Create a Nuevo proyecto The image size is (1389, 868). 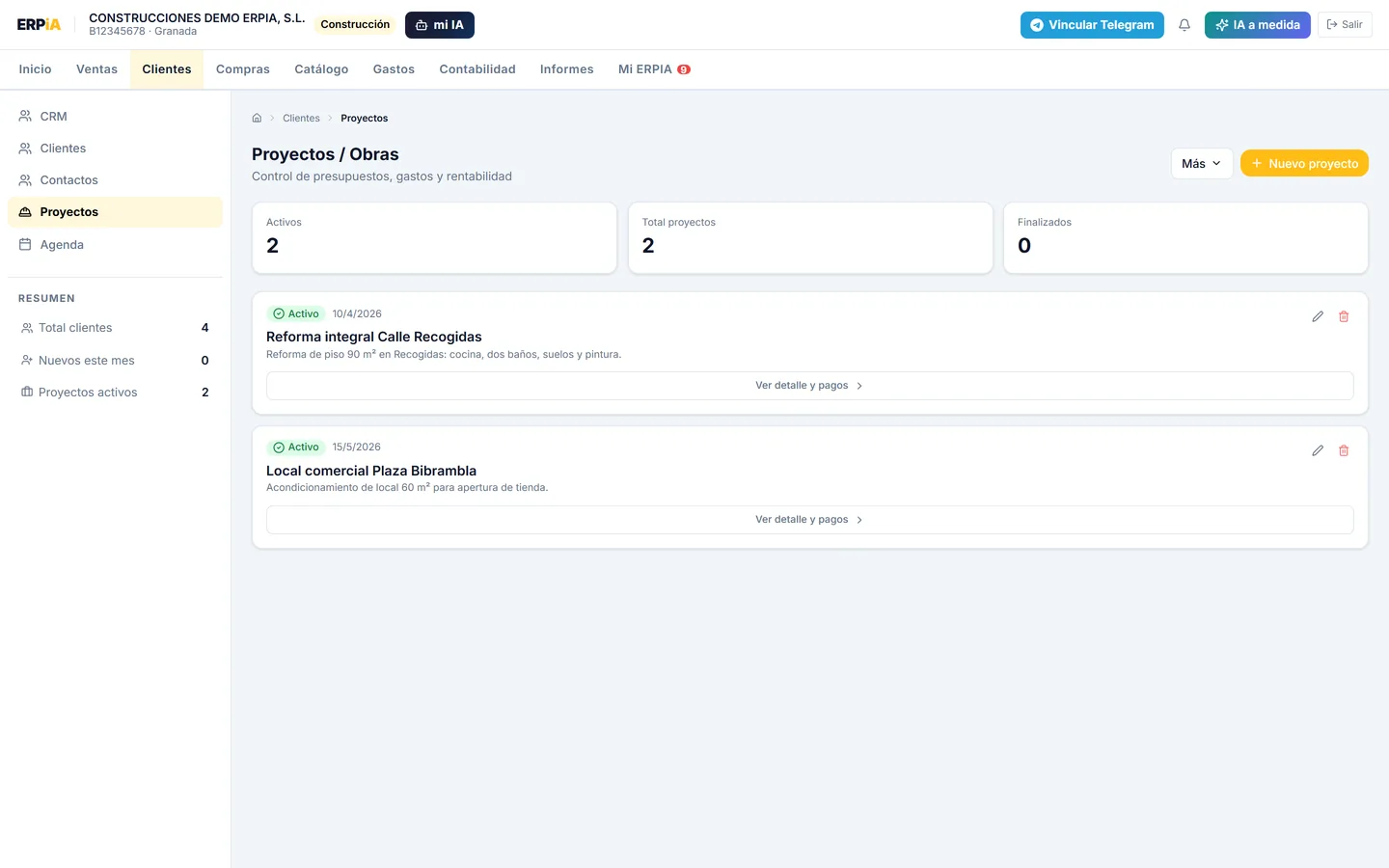(1304, 163)
